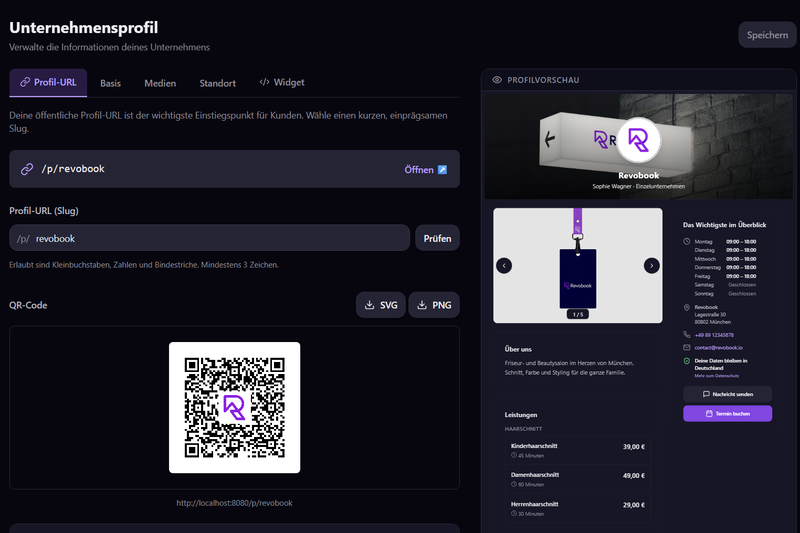Click the Lagerstraße 30 address line
The image size is (800, 533).
pyautogui.click(x=710, y=315)
